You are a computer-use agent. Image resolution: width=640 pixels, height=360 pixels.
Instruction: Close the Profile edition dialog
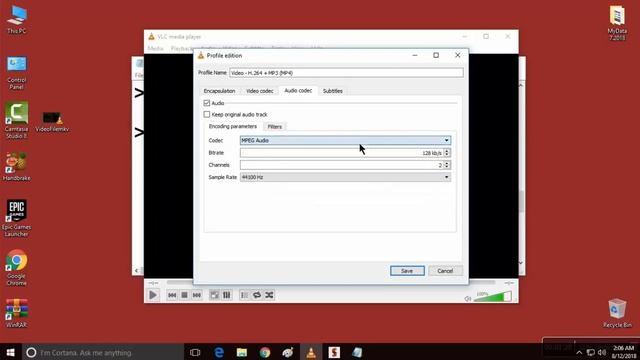[x=458, y=55]
